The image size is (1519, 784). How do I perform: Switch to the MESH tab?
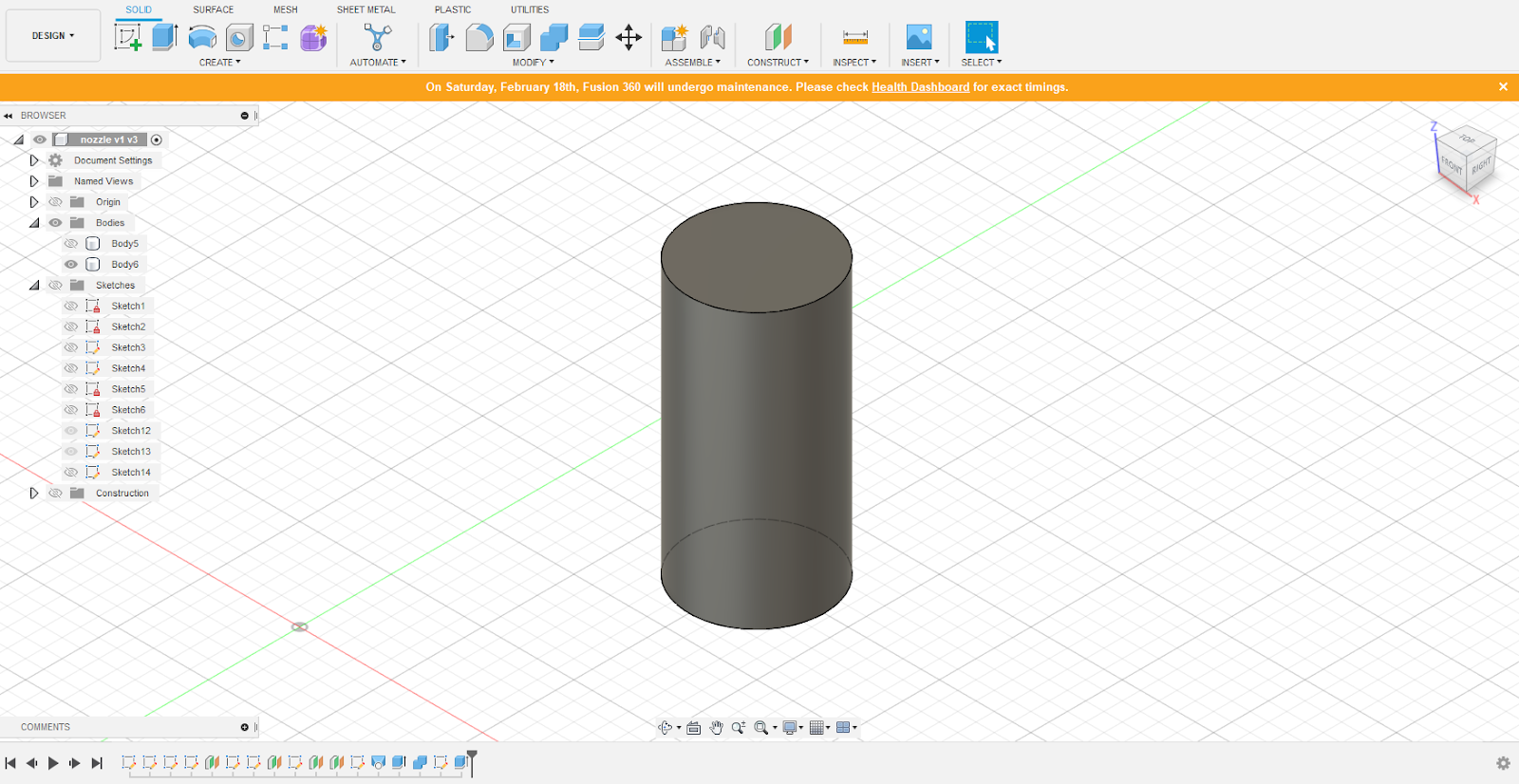(286, 9)
